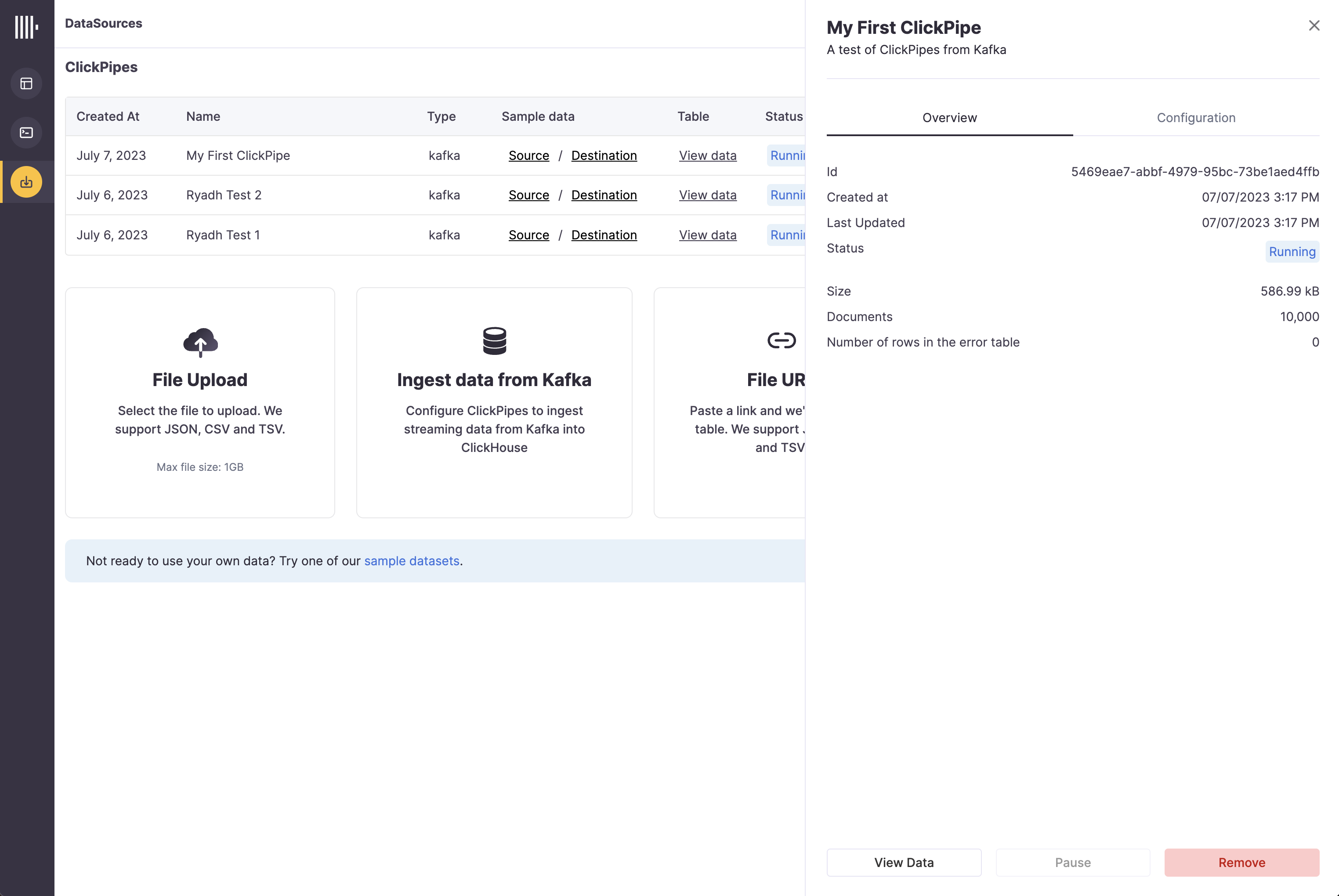Click the File Upload cloud icon
Viewport: 1339px width, 896px height.
click(200, 342)
